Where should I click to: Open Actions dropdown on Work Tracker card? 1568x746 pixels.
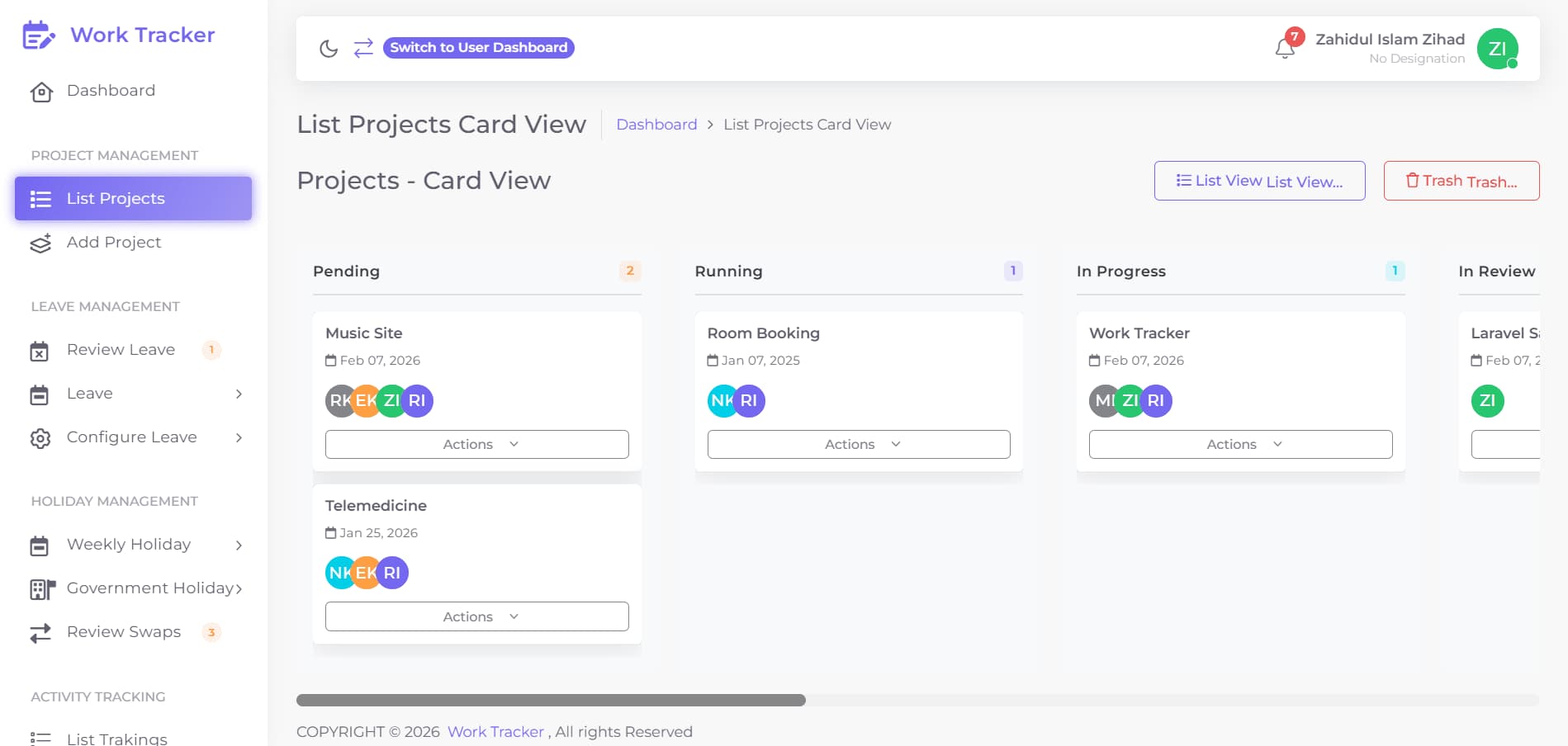(x=1241, y=444)
